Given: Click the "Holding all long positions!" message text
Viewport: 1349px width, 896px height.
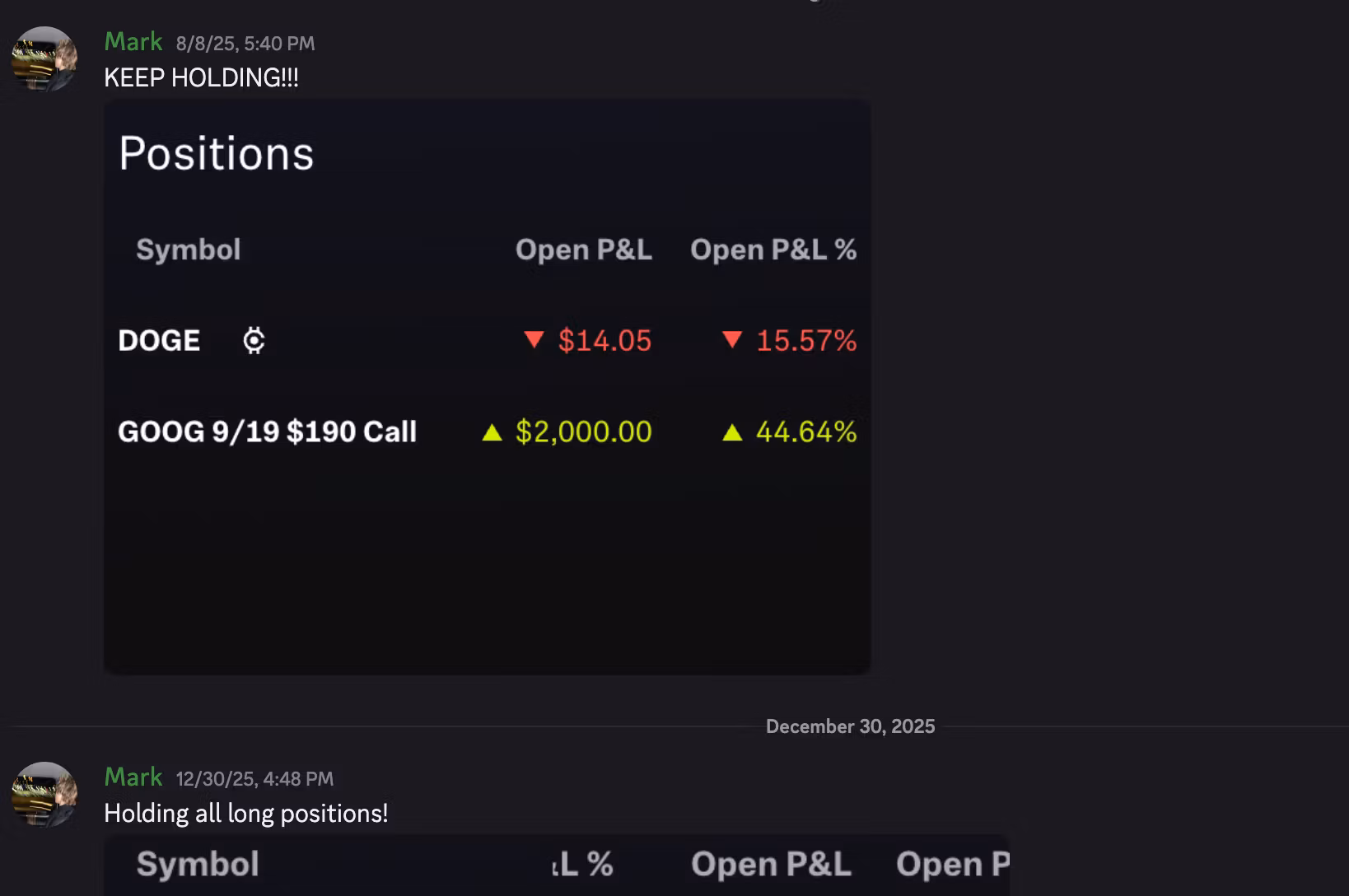Looking at the screenshot, I should (x=245, y=814).
